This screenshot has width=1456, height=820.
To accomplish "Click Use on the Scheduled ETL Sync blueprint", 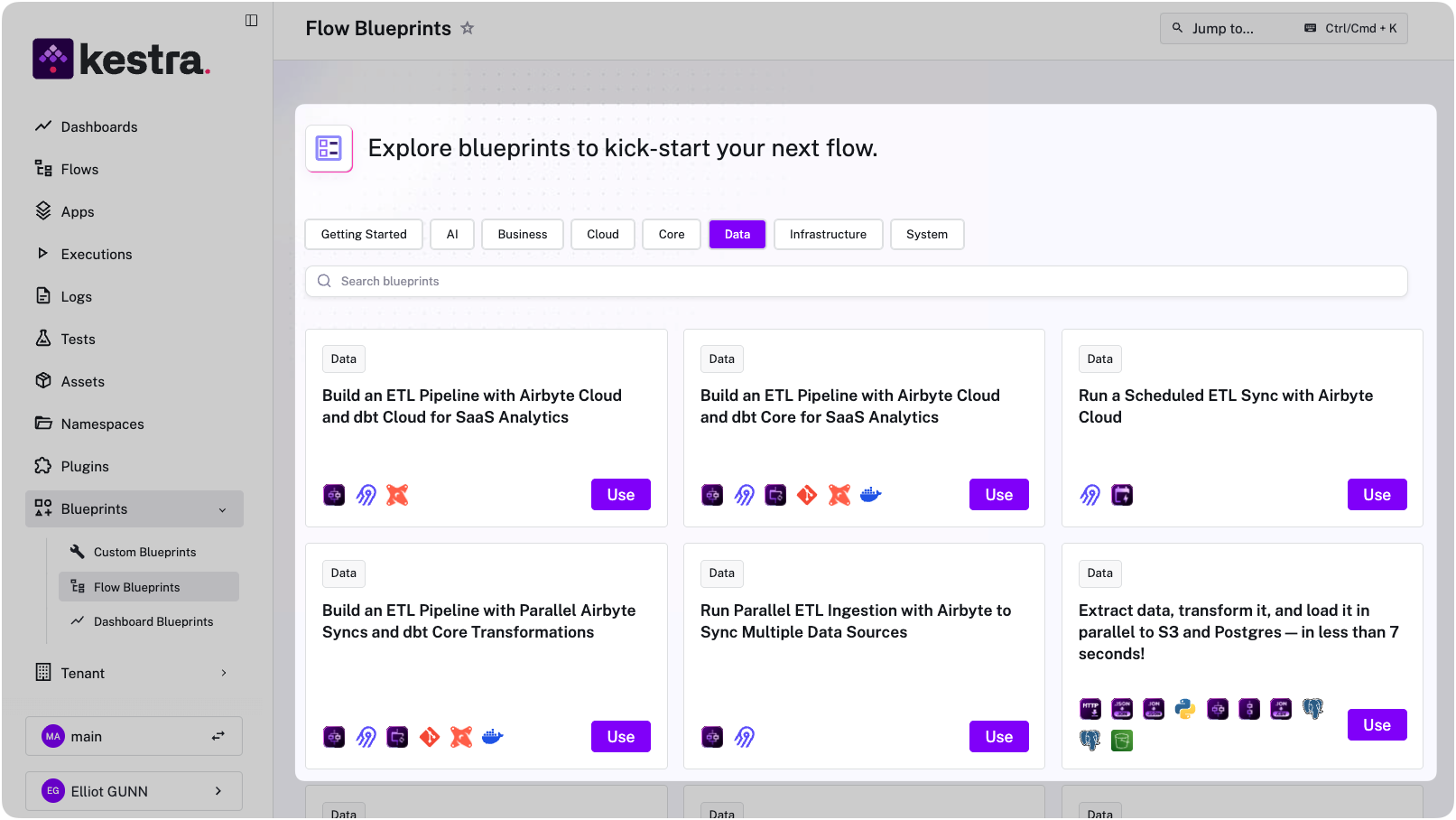I will 1377,494.
